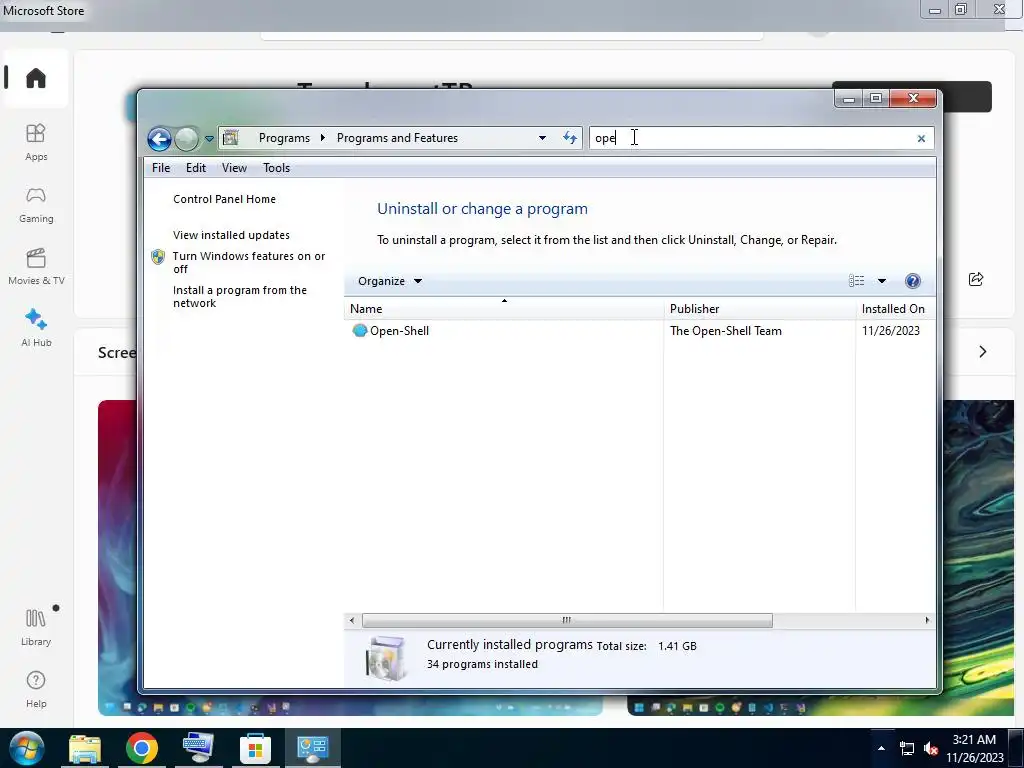Open Install a program from the network
This screenshot has width=1024, height=768.
pyautogui.click(x=240, y=296)
